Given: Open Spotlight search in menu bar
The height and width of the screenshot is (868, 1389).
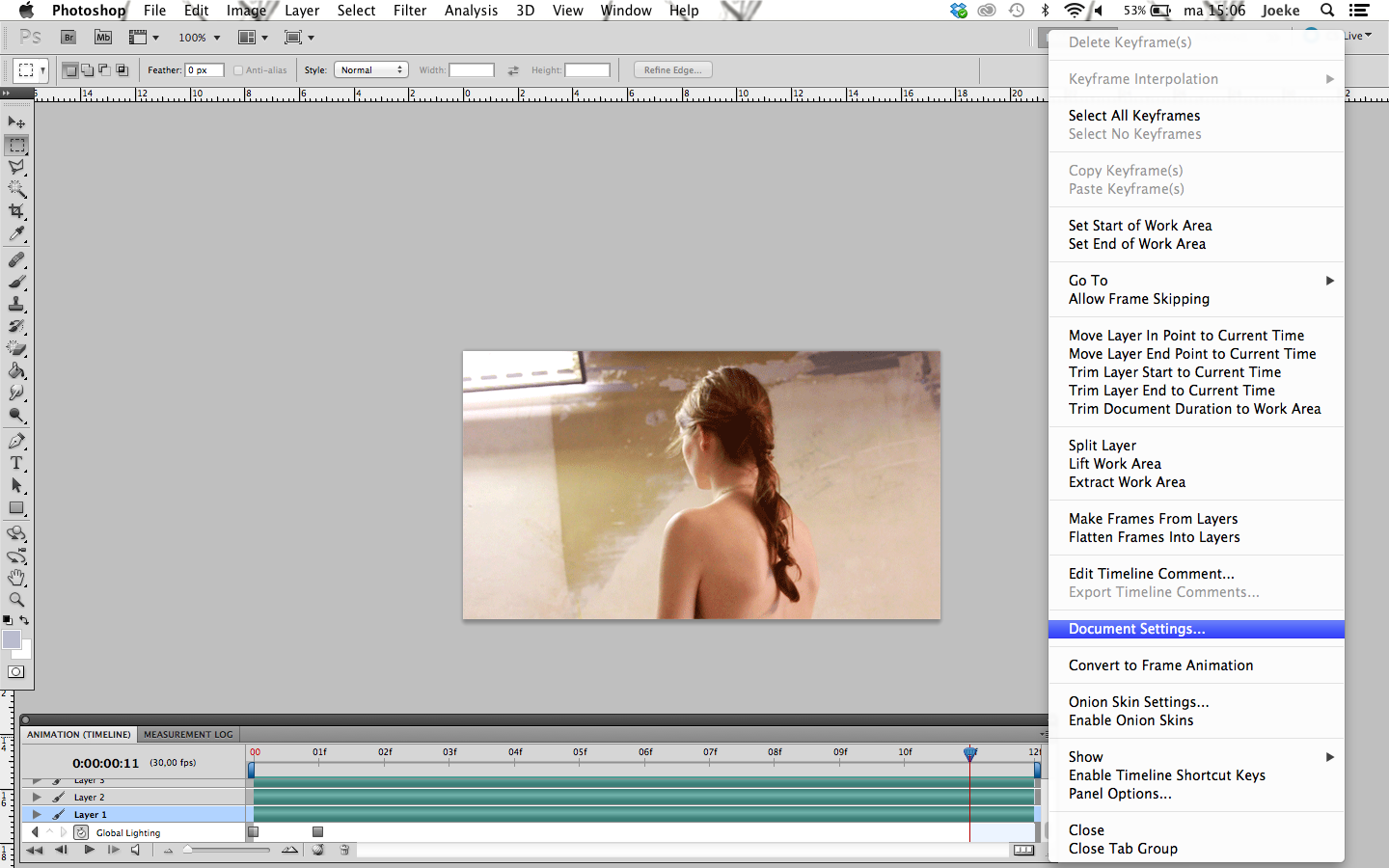Looking at the screenshot, I should [x=1327, y=11].
